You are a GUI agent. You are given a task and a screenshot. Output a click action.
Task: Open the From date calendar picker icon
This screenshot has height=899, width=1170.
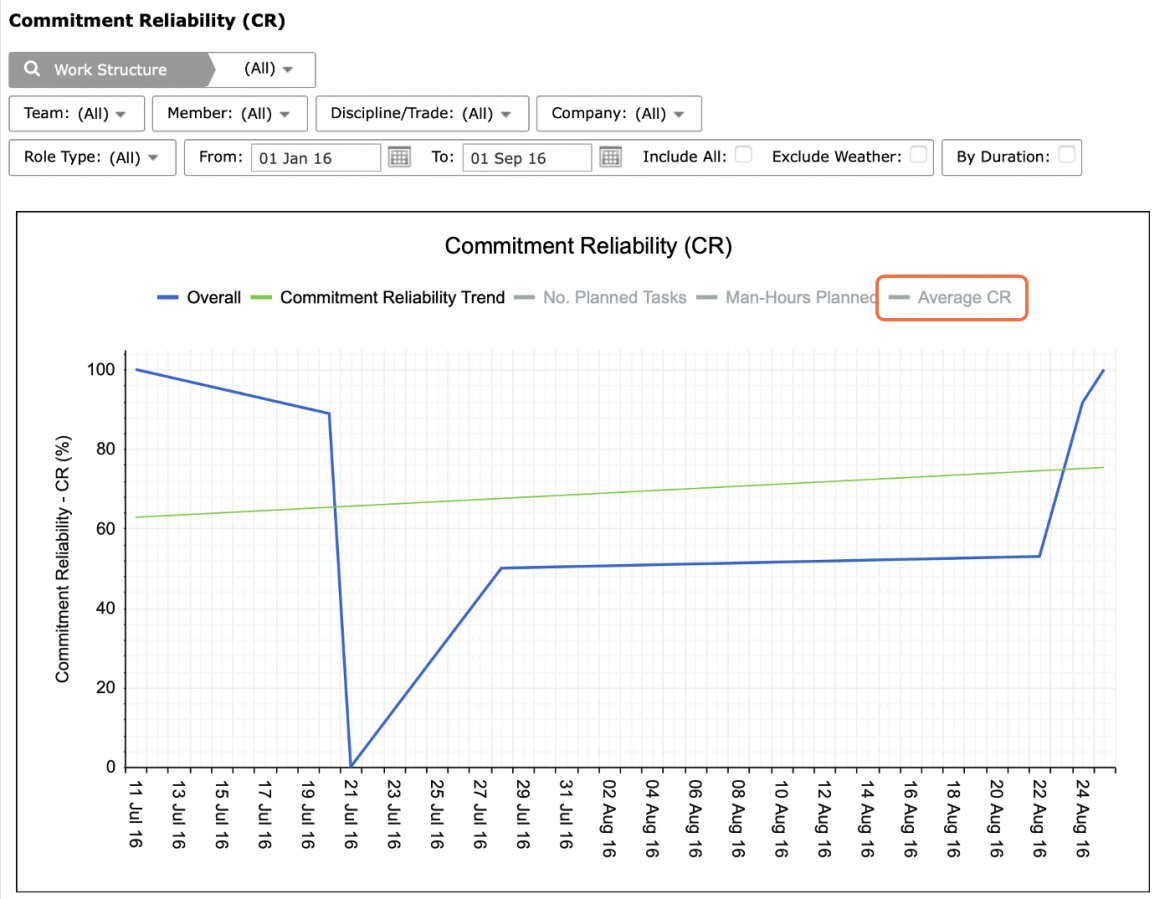tap(399, 157)
